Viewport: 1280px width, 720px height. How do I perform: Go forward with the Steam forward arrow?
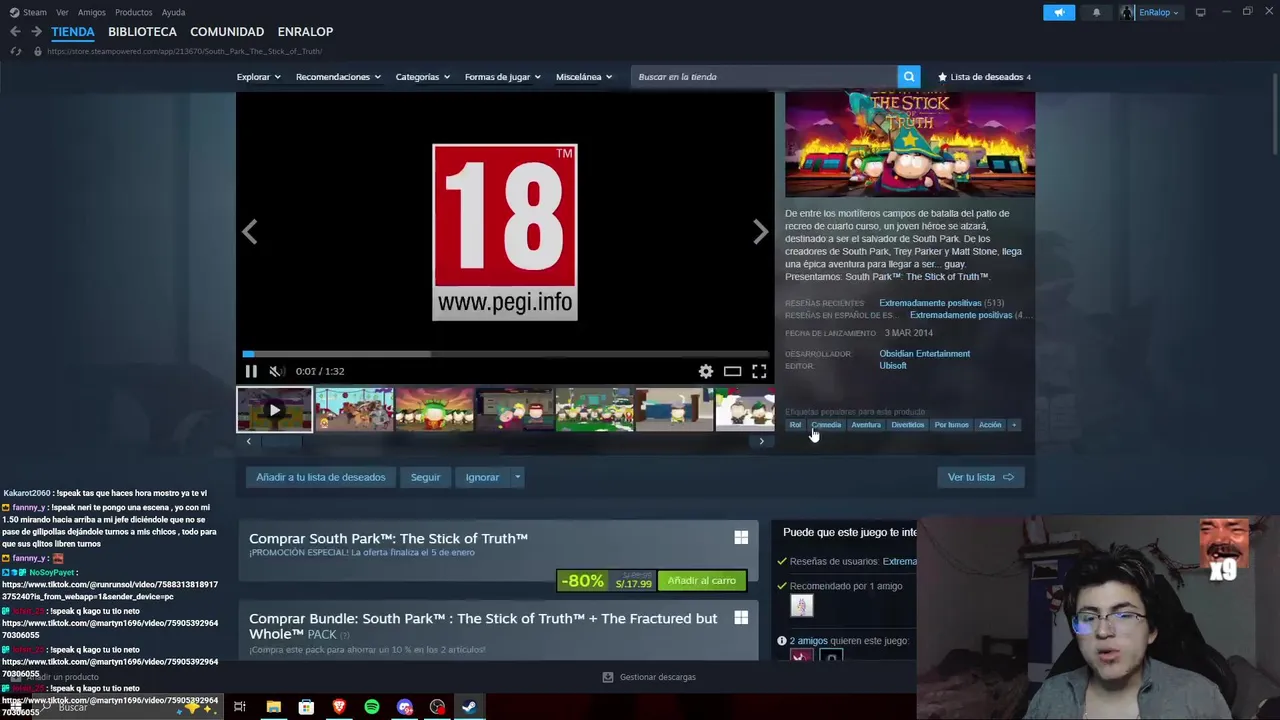pos(36,32)
